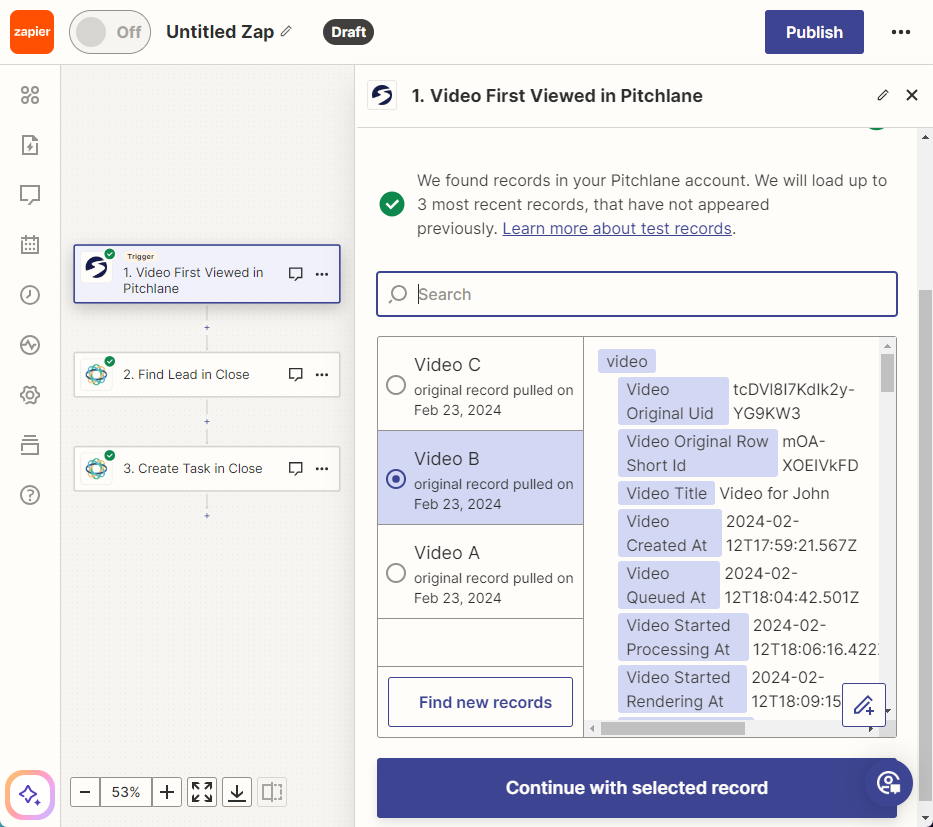Click the Video Title field label

[x=666, y=493]
